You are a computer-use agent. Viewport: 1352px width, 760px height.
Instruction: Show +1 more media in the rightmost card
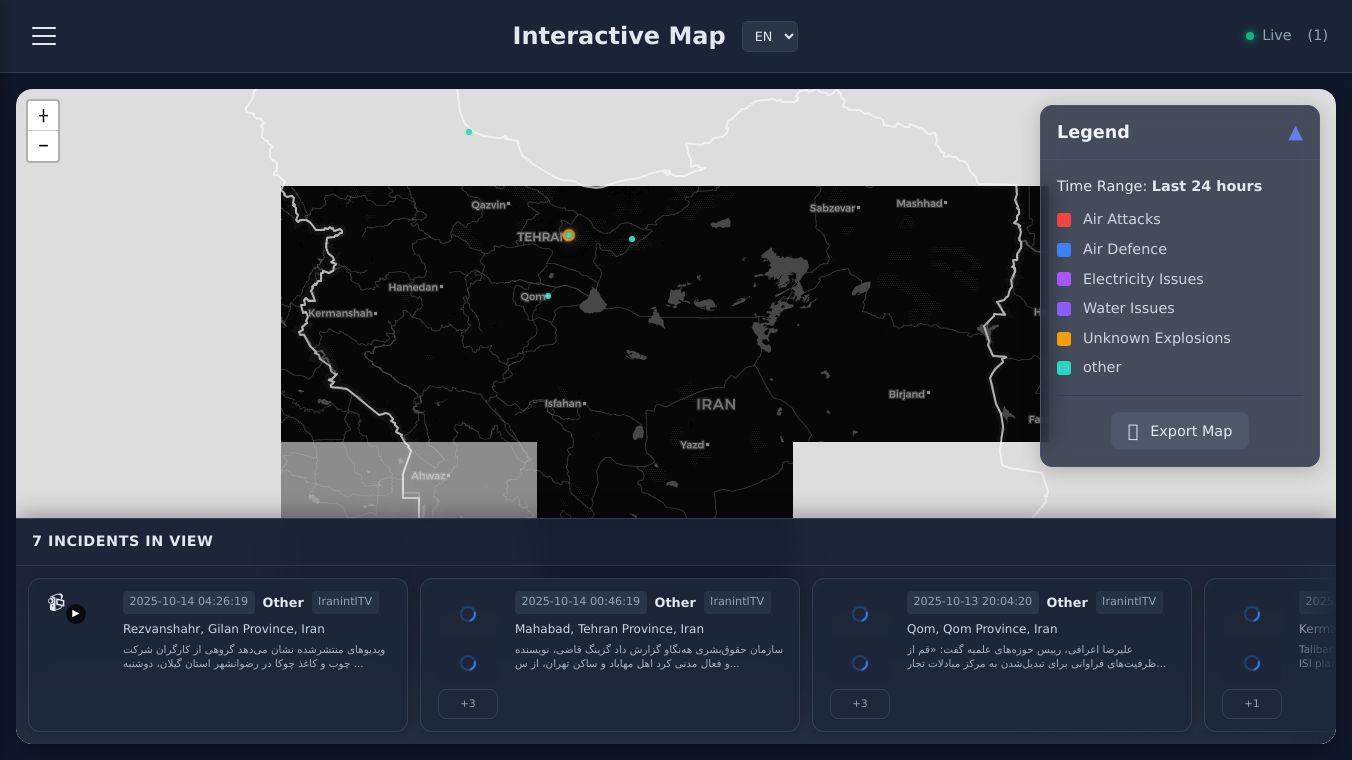click(x=1252, y=704)
